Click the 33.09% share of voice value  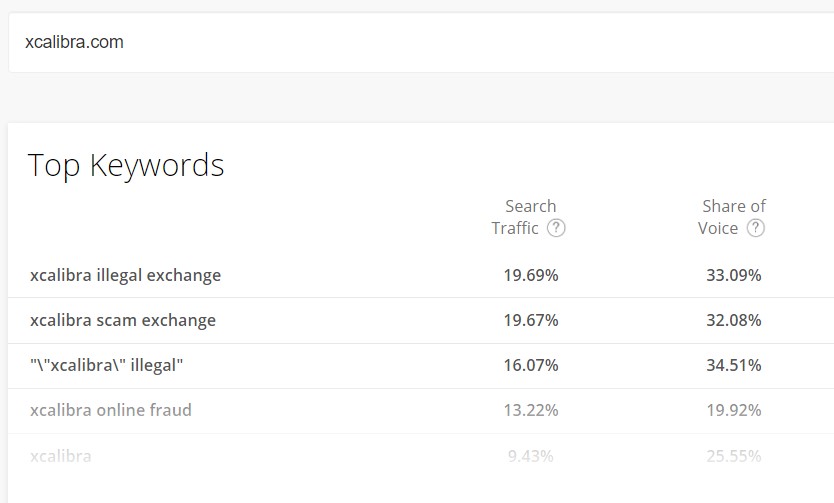[x=733, y=275]
